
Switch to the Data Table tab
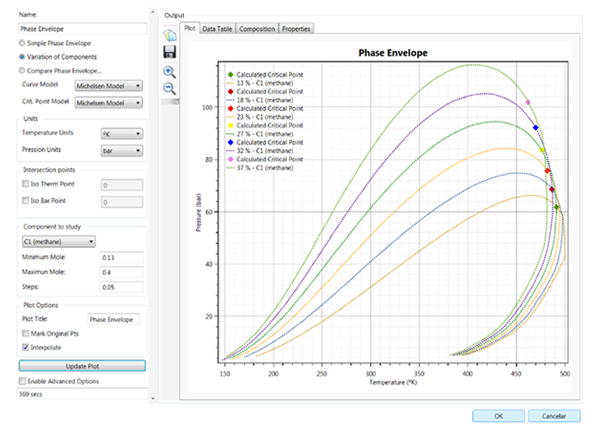217,29
